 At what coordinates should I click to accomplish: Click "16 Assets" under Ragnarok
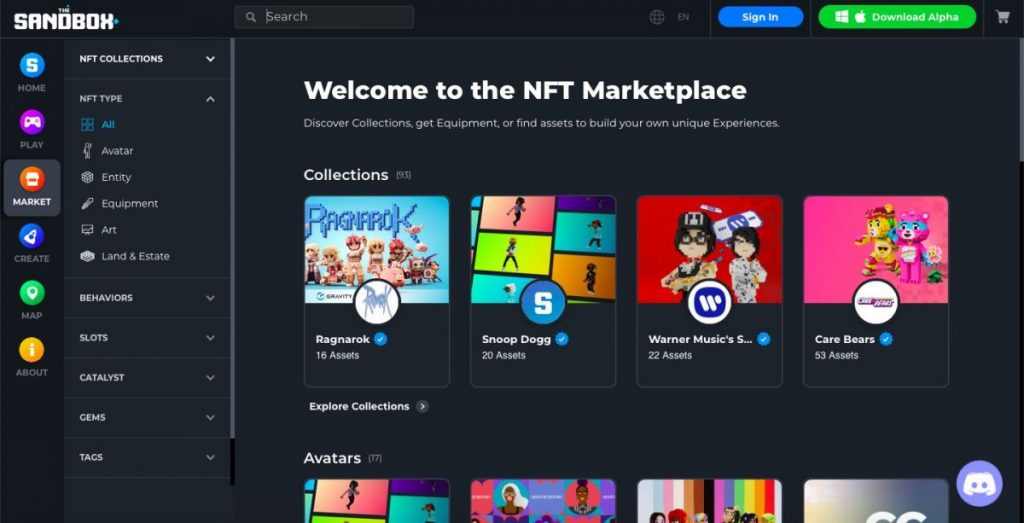point(337,355)
